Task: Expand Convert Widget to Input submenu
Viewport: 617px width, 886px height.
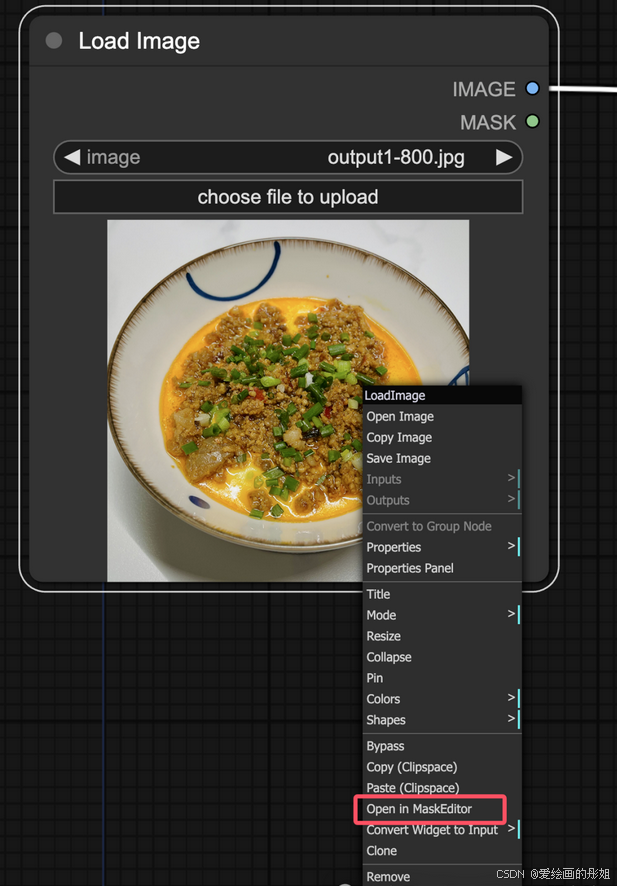Action: pos(441,829)
